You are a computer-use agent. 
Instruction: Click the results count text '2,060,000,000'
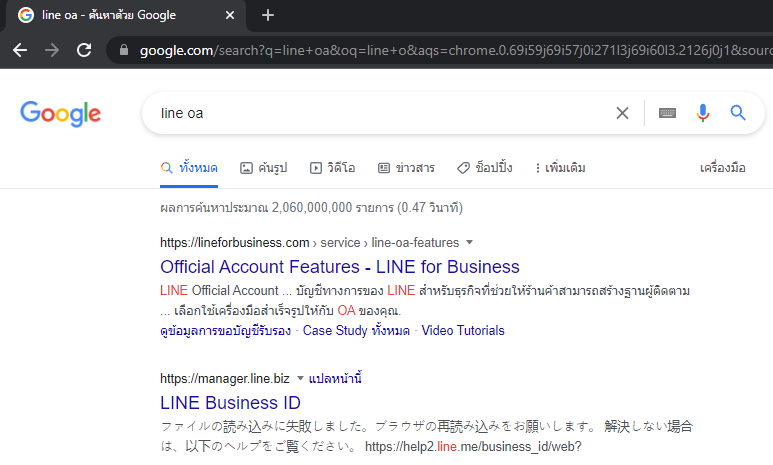[x=312, y=208]
